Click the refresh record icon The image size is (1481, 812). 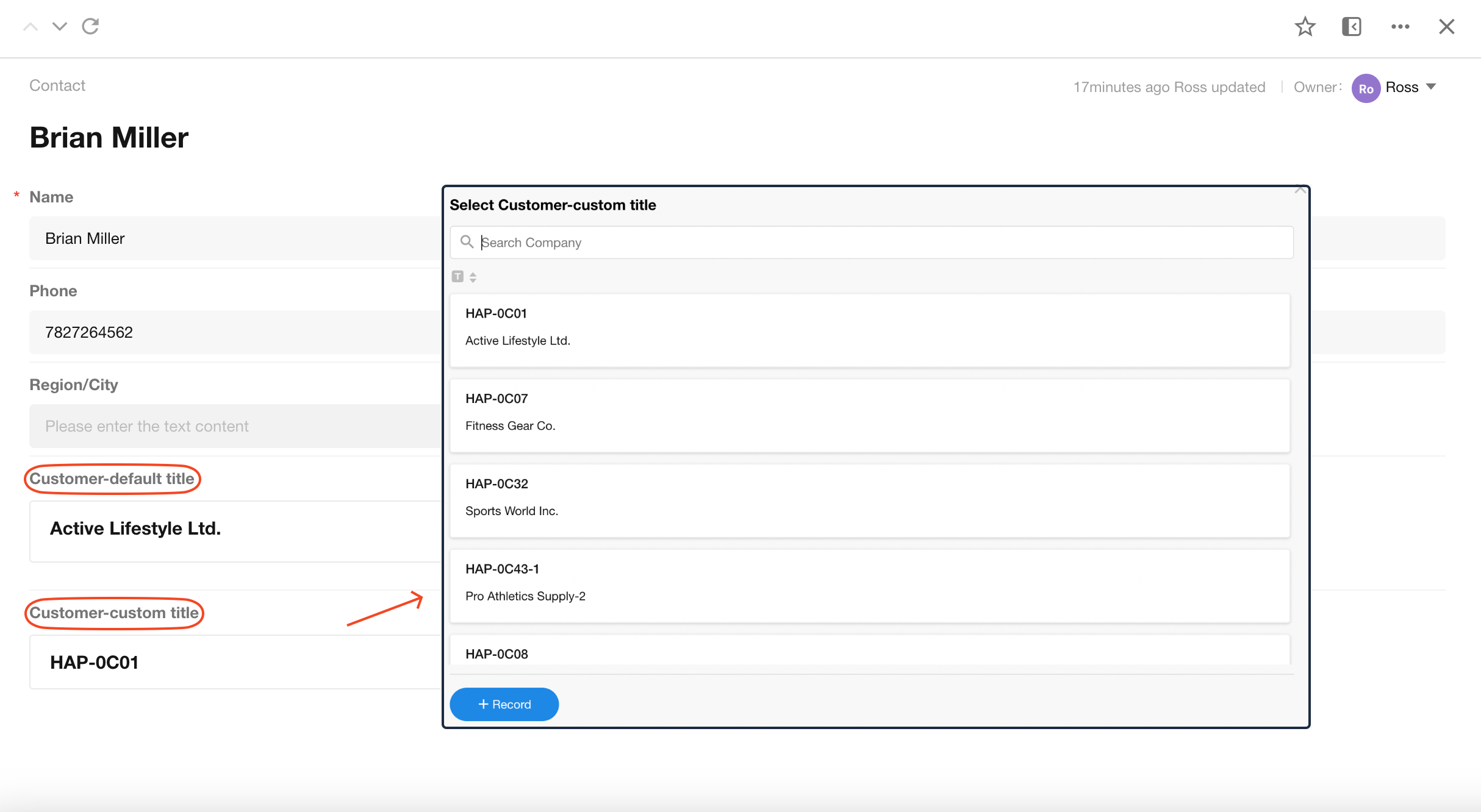point(90,26)
